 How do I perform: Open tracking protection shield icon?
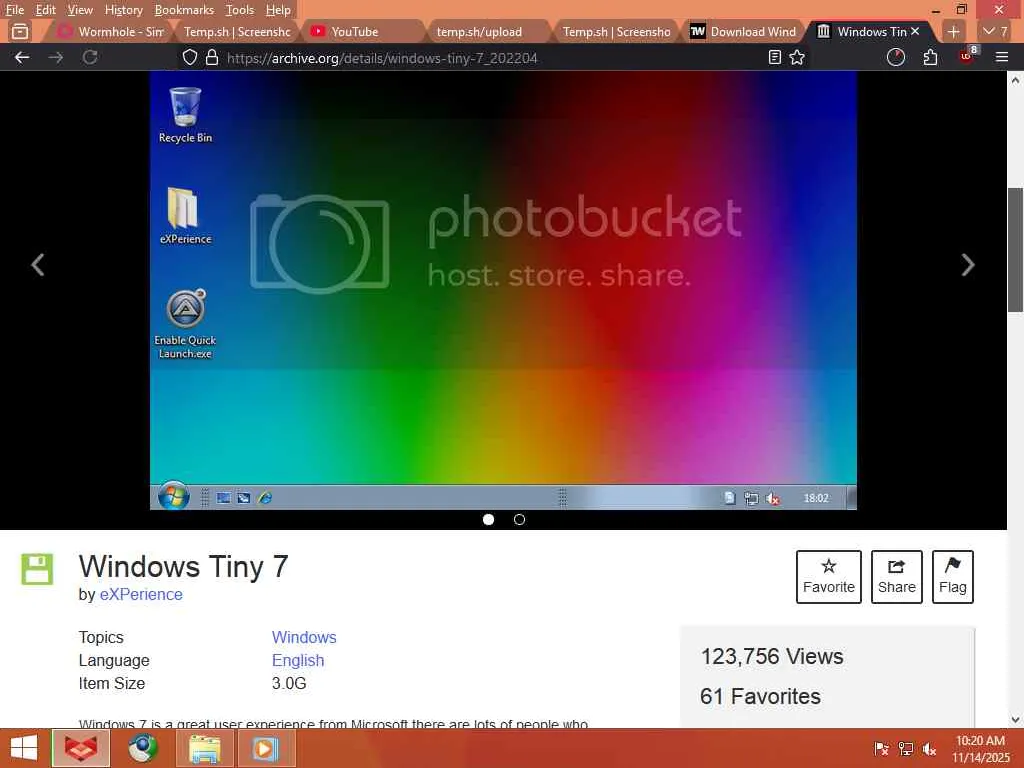[x=189, y=57]
